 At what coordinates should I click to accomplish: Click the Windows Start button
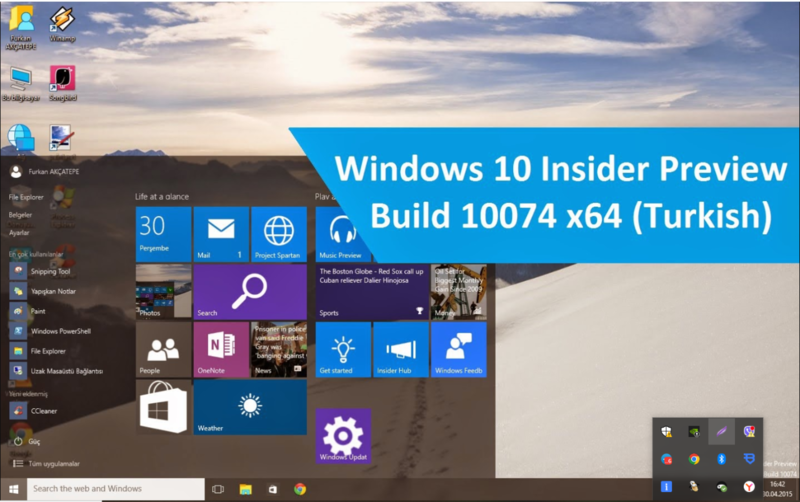[13, 489]
